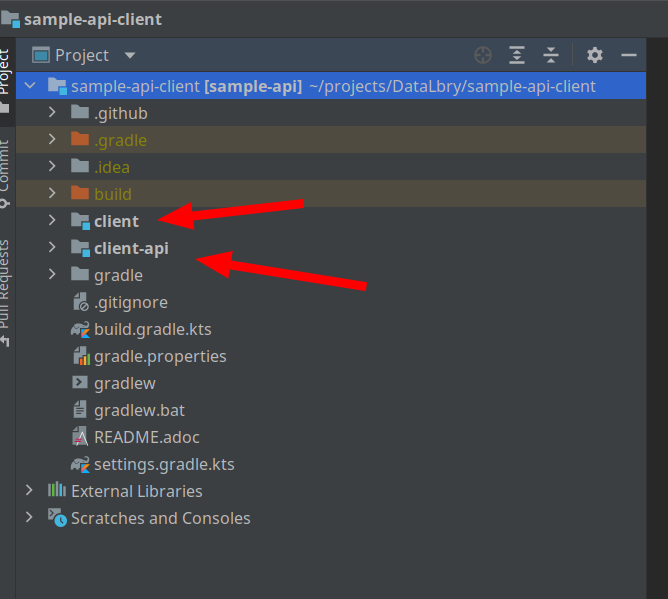This screenshot has width=668, height=599.
Task: Click the settings.gradle.kts file
Action: point(164,464)
